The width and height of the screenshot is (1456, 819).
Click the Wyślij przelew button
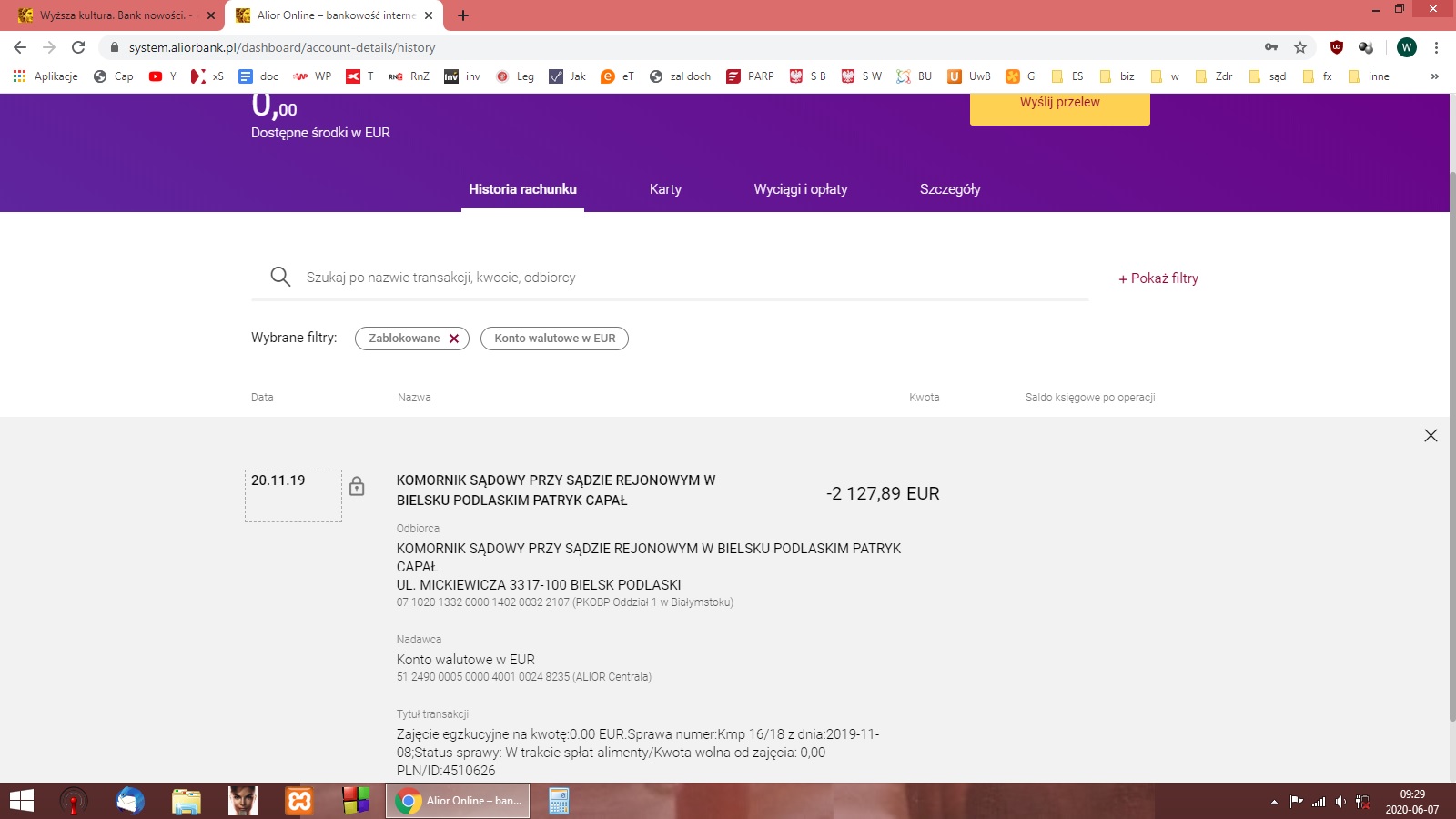coord(1060,105)
